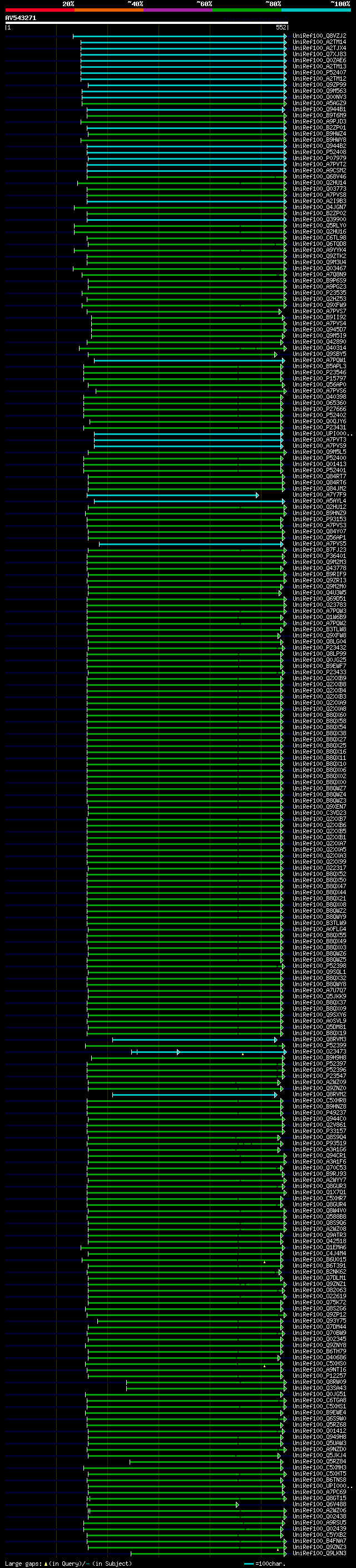
Task: Open hit UniRef100_P23547
Action: [x=319, y=1076]
